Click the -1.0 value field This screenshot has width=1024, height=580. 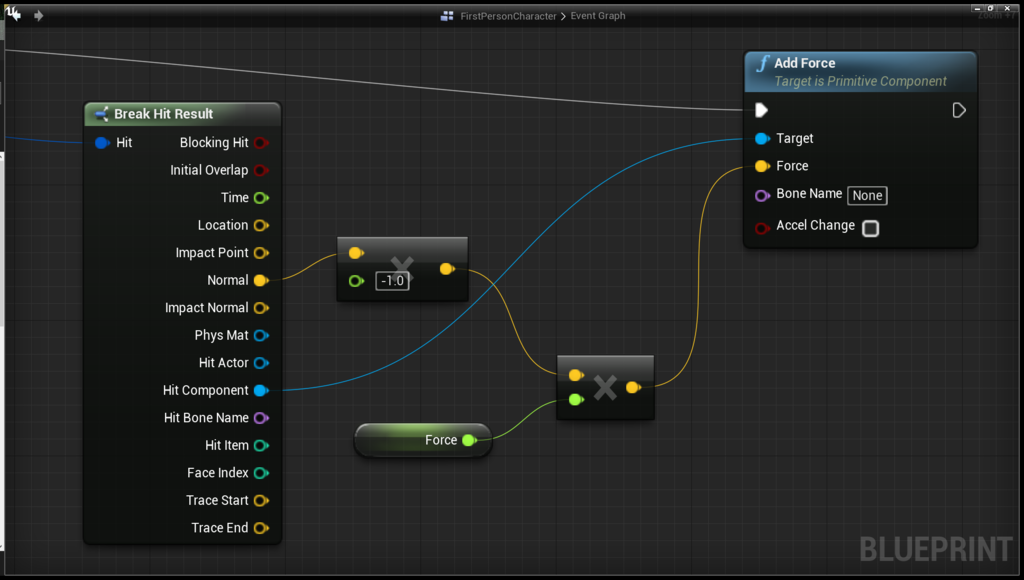pos(392,281)
